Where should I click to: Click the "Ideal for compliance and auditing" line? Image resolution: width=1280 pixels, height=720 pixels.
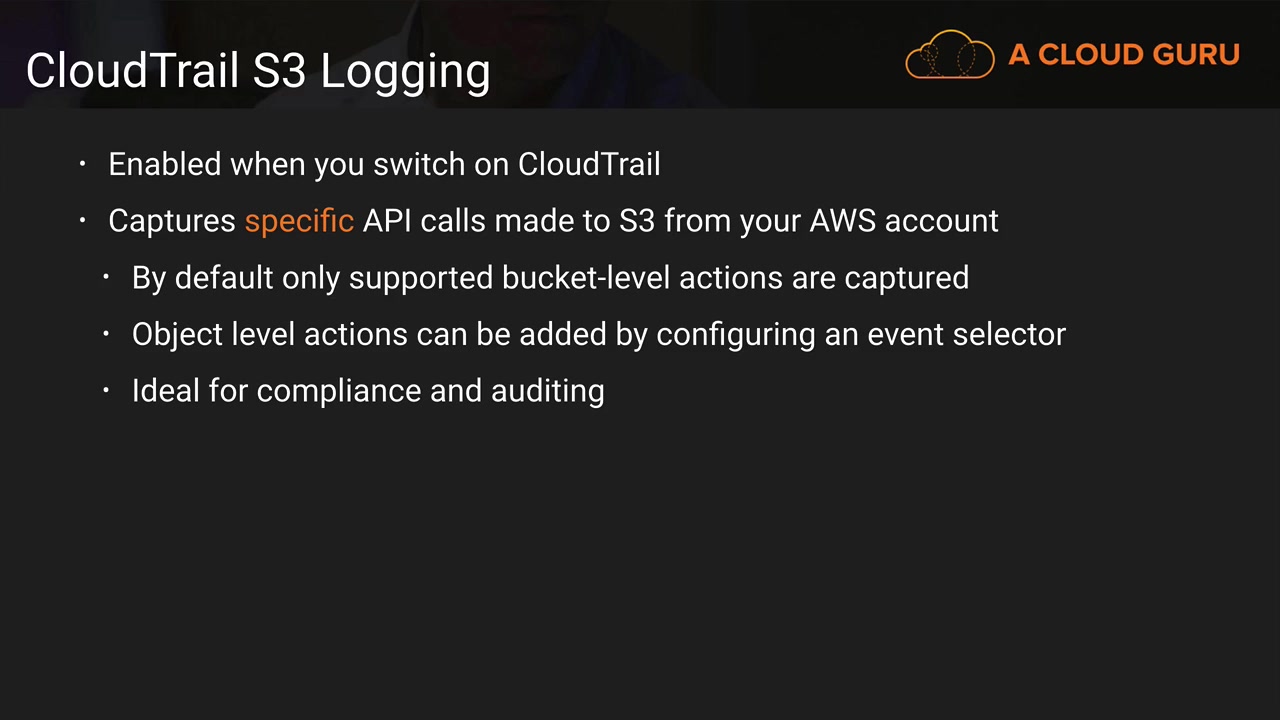[368, 391]
